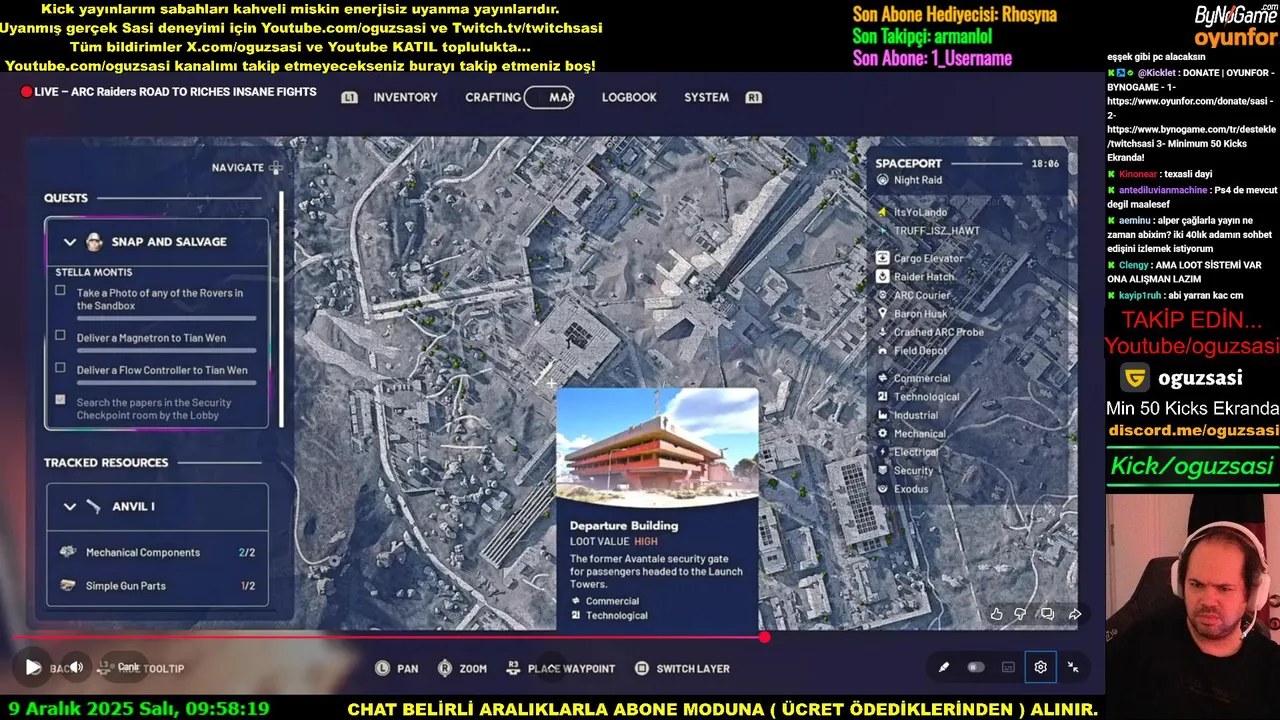Click the oguzsasi channel logo badge
Image resolution: width=1280 pixels, height=720 pixels.
click(1134, 378)
